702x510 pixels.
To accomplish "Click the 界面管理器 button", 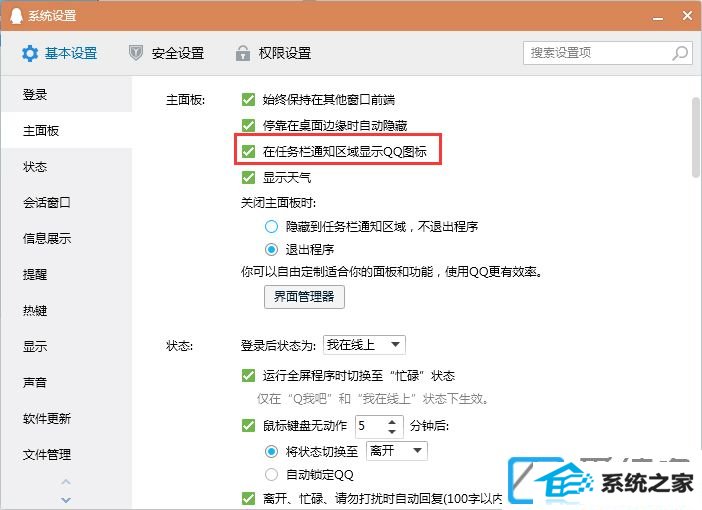I will [x=304, y=296].
